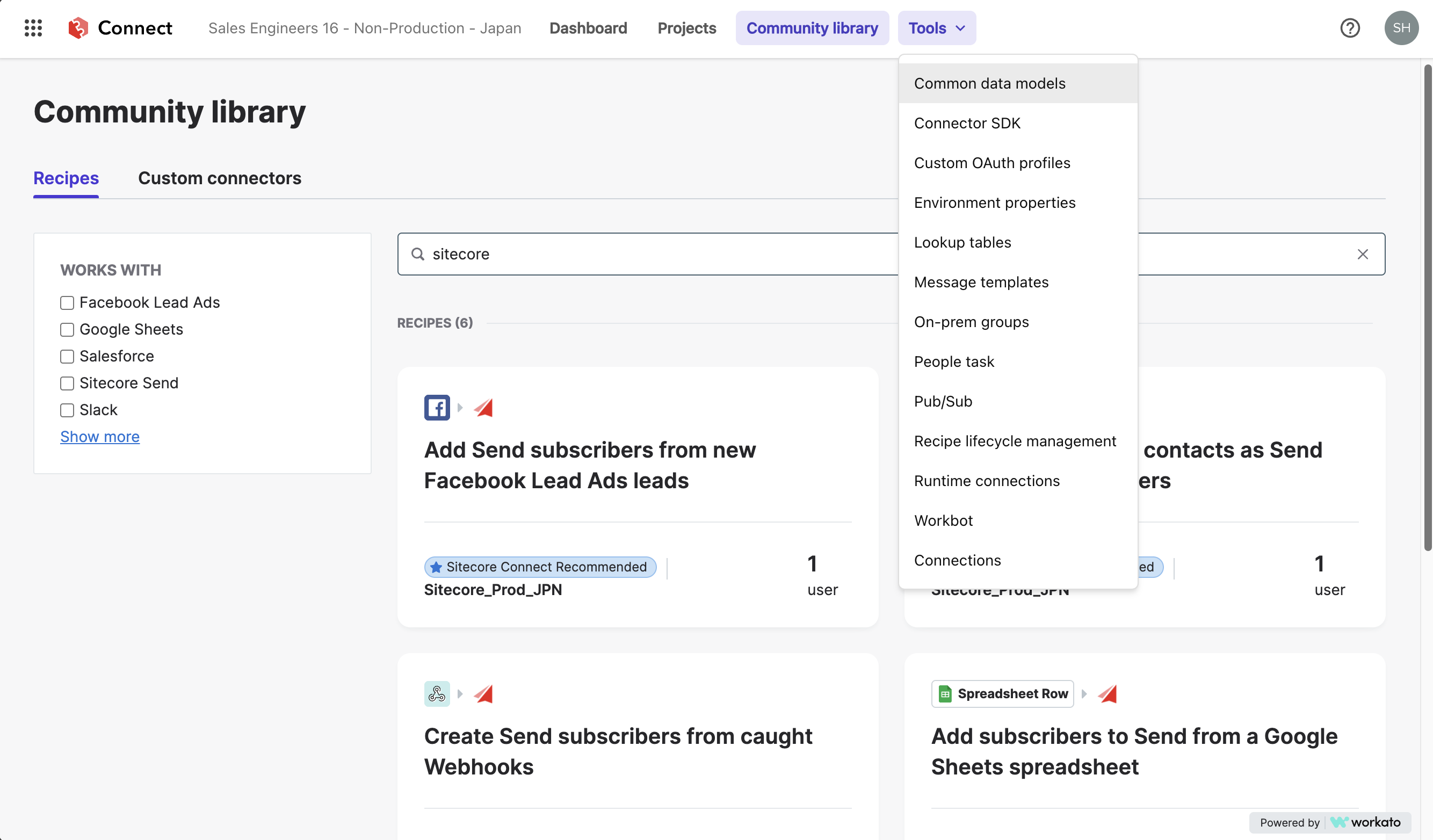This screenshot has height=840, width=1433.
Task: Click the 1 user count on Facebook recipe
Action: 822,576
